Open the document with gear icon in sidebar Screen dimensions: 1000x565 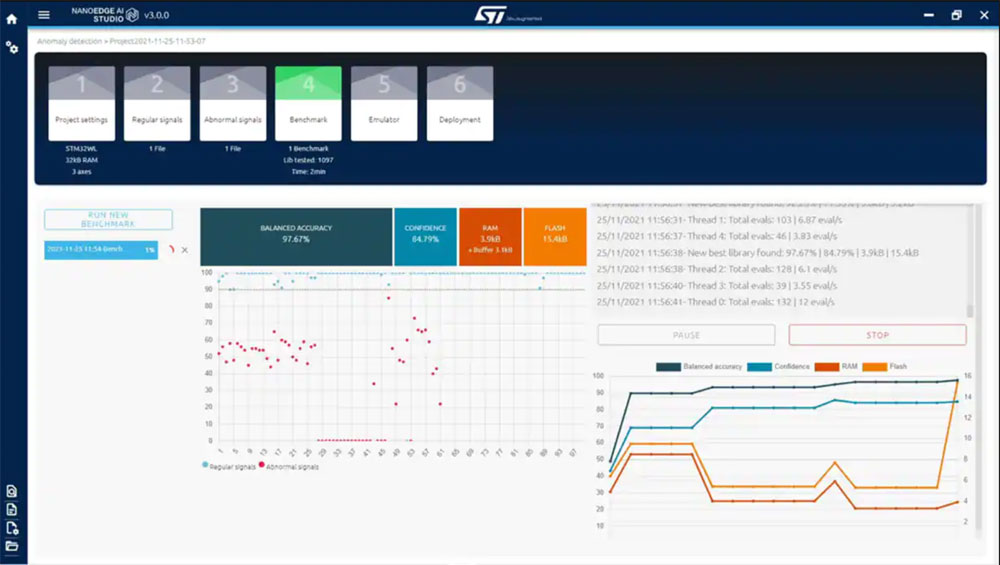pyautogui.click(x=11, y=528)
